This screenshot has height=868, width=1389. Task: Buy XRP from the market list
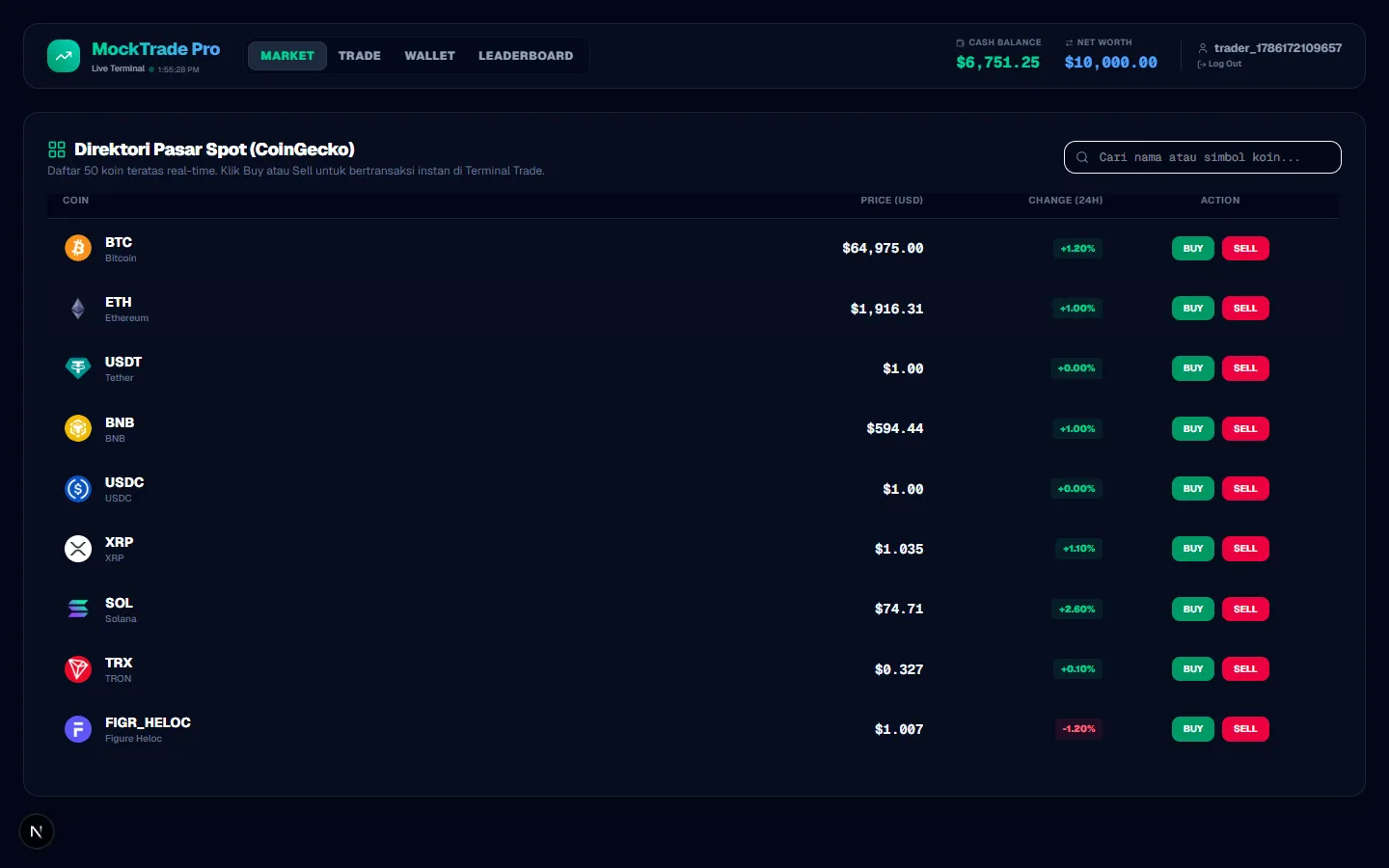tap(1193, 549)
